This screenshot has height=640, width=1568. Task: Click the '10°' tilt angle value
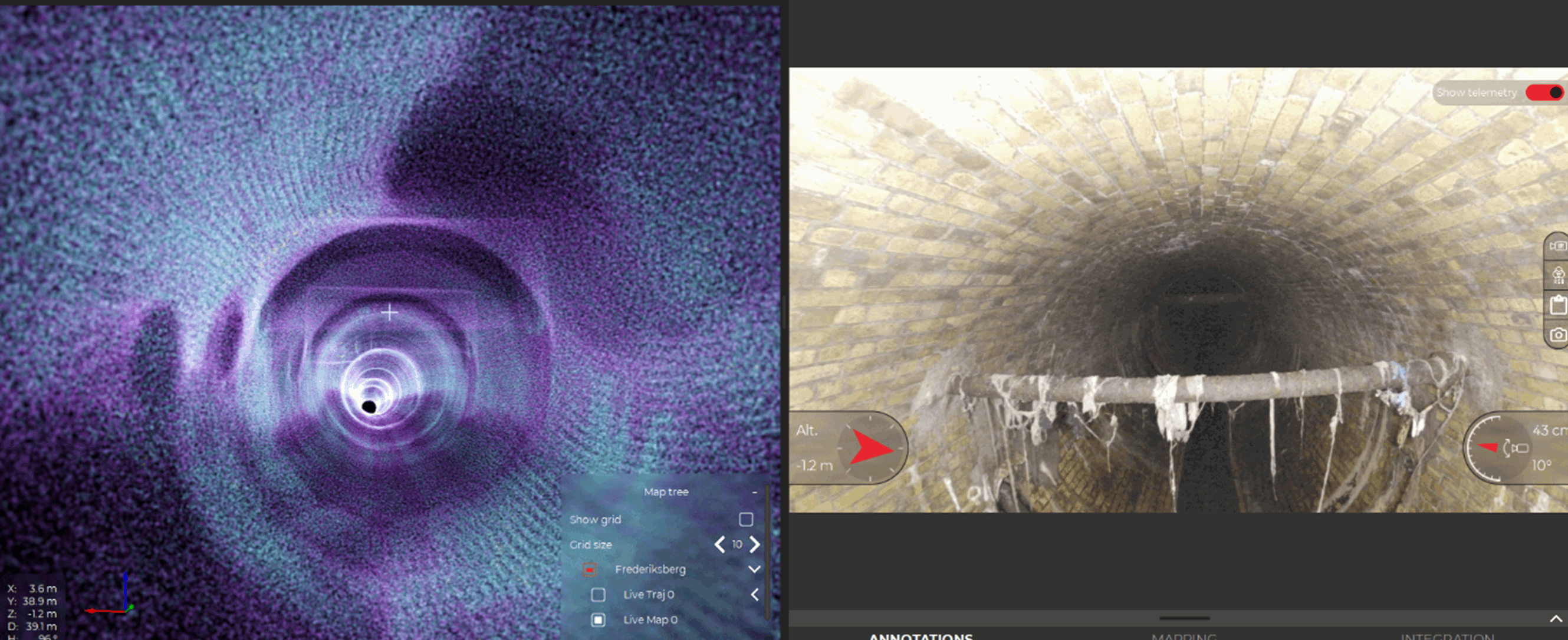pyautogui.click(x=1542, y=466)
